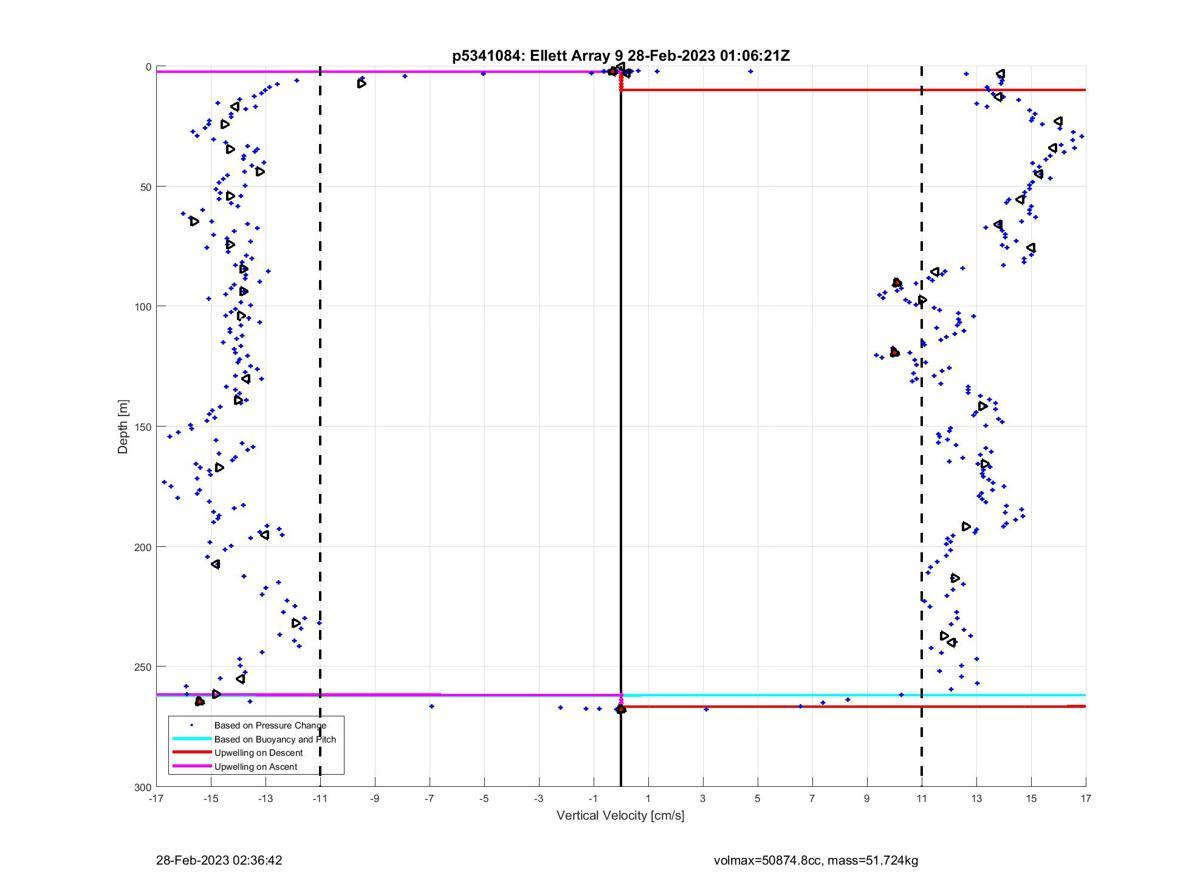Click legend entry 'Upwelling on Ascent'
This screenshot has height=885, width=1200.
(x=255, y=767)
